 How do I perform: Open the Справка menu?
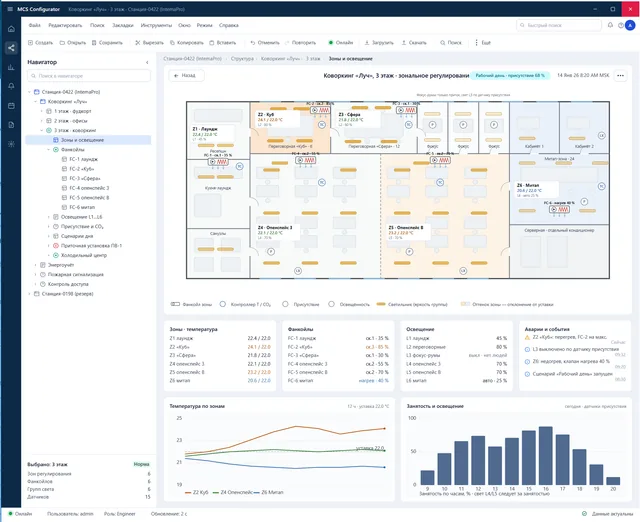click(x=229, y=25)
